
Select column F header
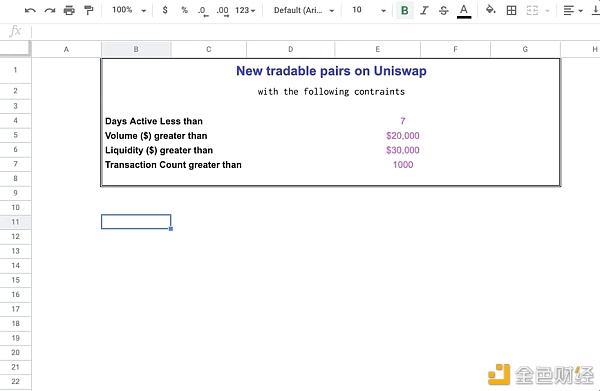pyautogui.click(x=455, y=49)
